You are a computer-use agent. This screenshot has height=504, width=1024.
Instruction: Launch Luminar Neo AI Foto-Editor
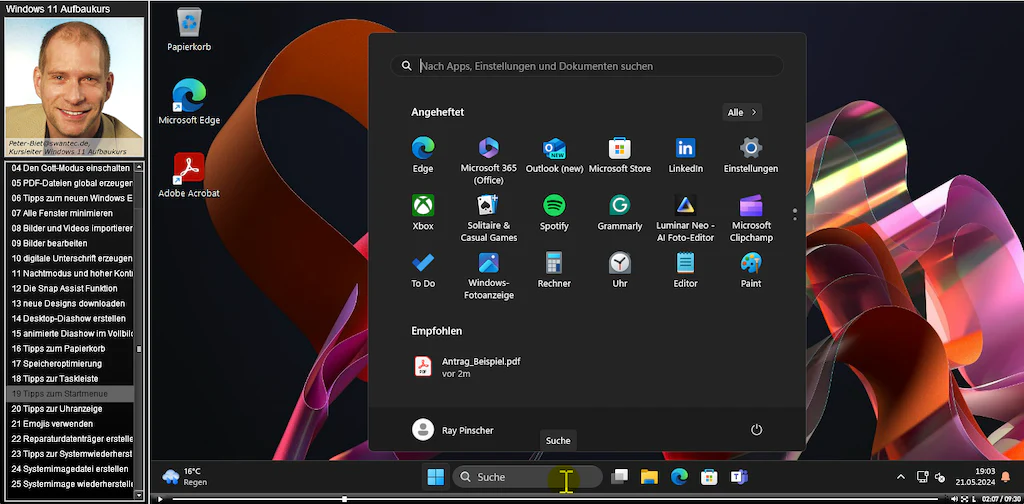pos(686,218)
